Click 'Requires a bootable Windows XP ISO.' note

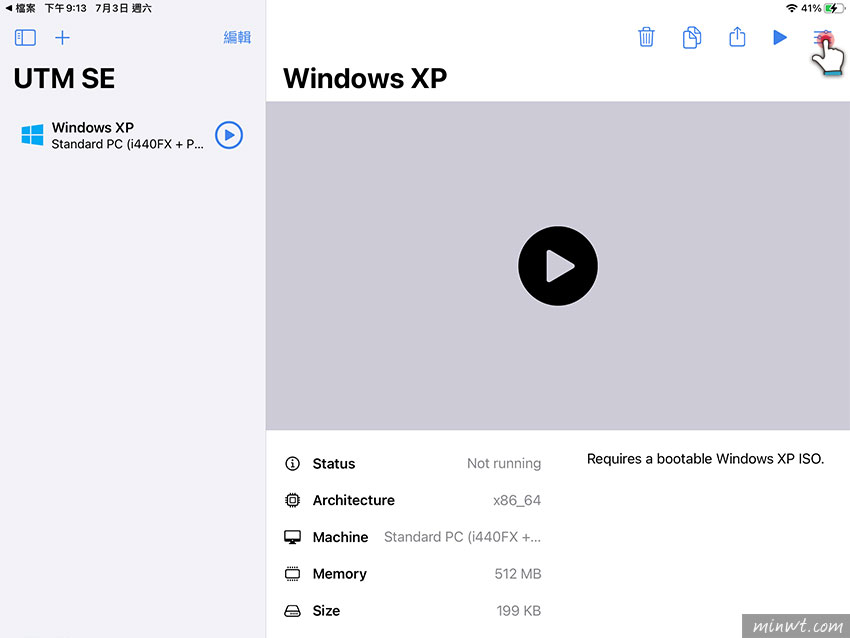pyautogui.click(x=705, y=459)
